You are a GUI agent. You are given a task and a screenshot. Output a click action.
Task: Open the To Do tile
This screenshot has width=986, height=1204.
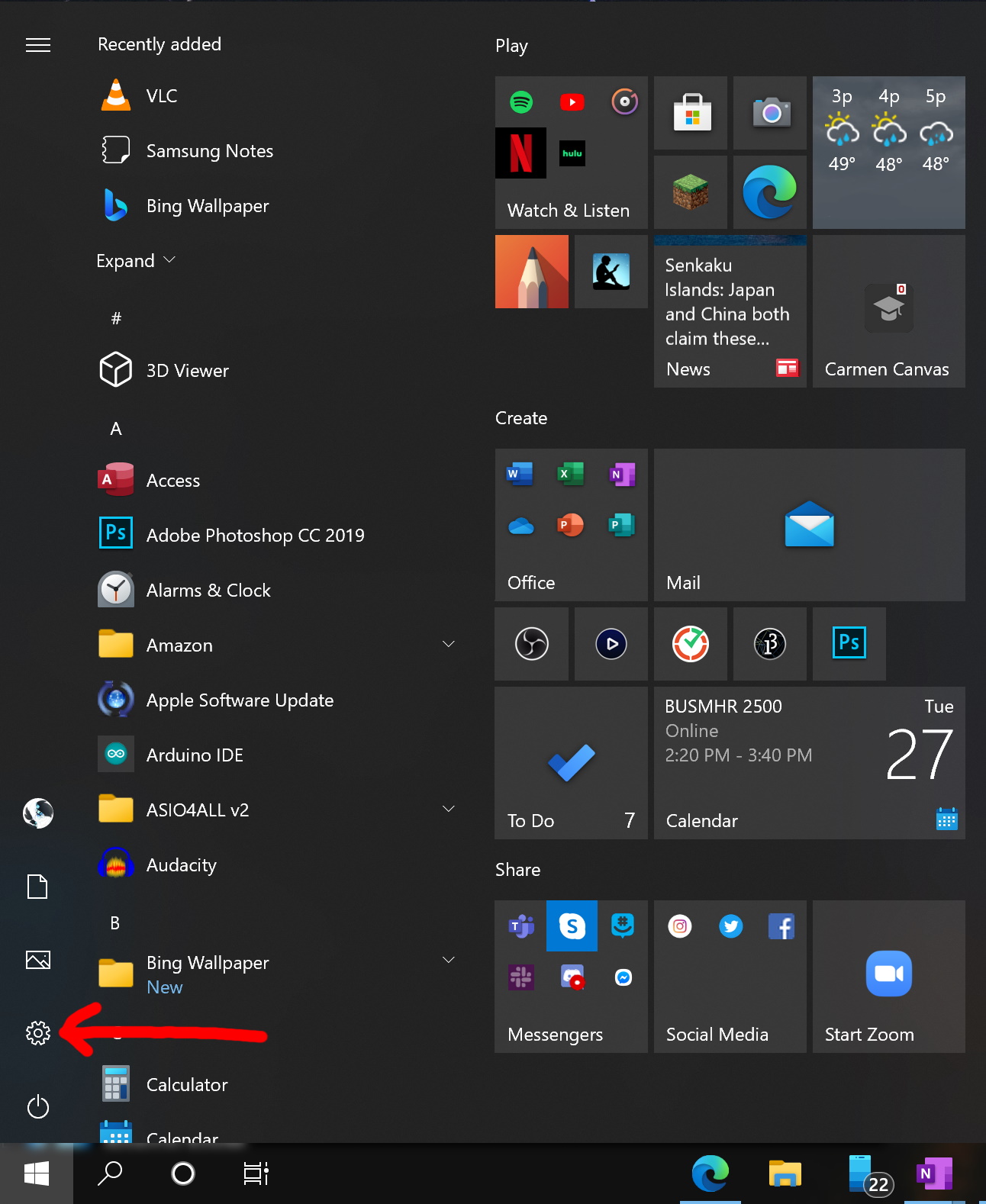(571, 763)
